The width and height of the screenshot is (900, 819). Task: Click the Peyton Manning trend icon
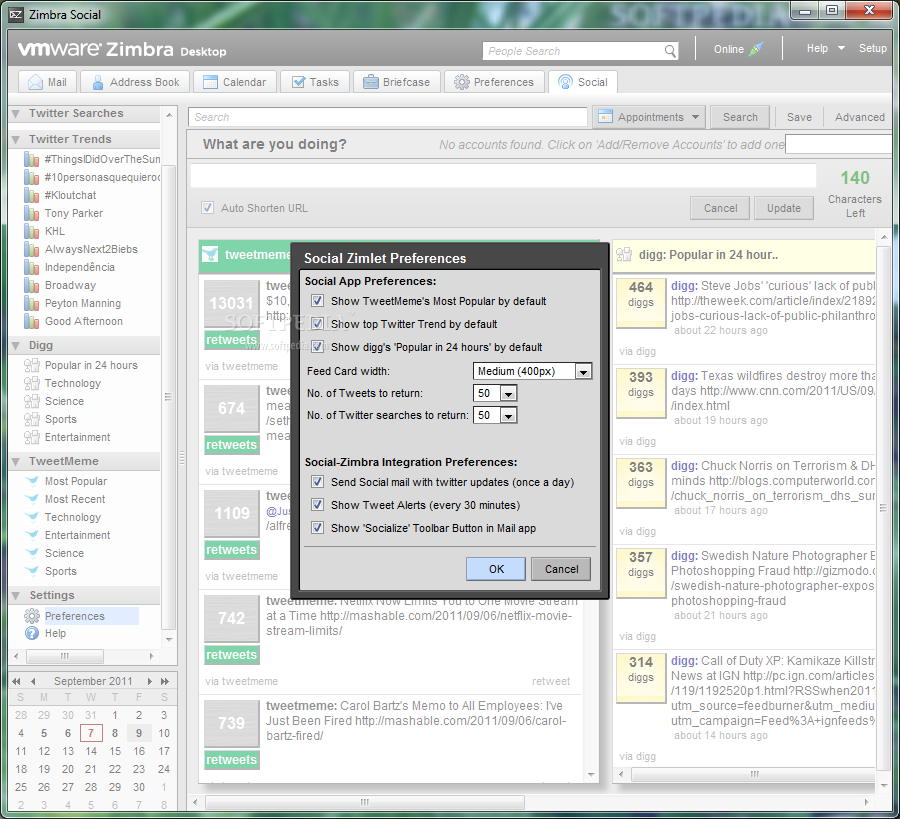point(32,303)
